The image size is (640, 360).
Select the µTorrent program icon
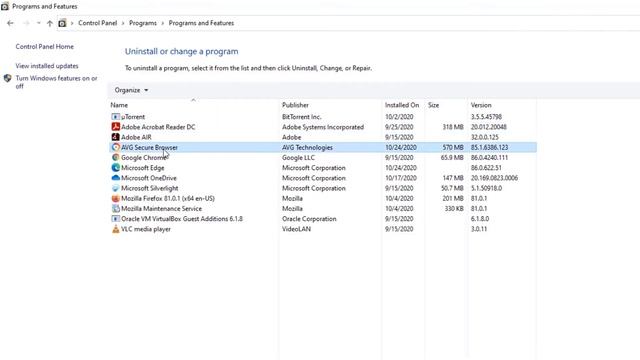(x=116, y=117)
